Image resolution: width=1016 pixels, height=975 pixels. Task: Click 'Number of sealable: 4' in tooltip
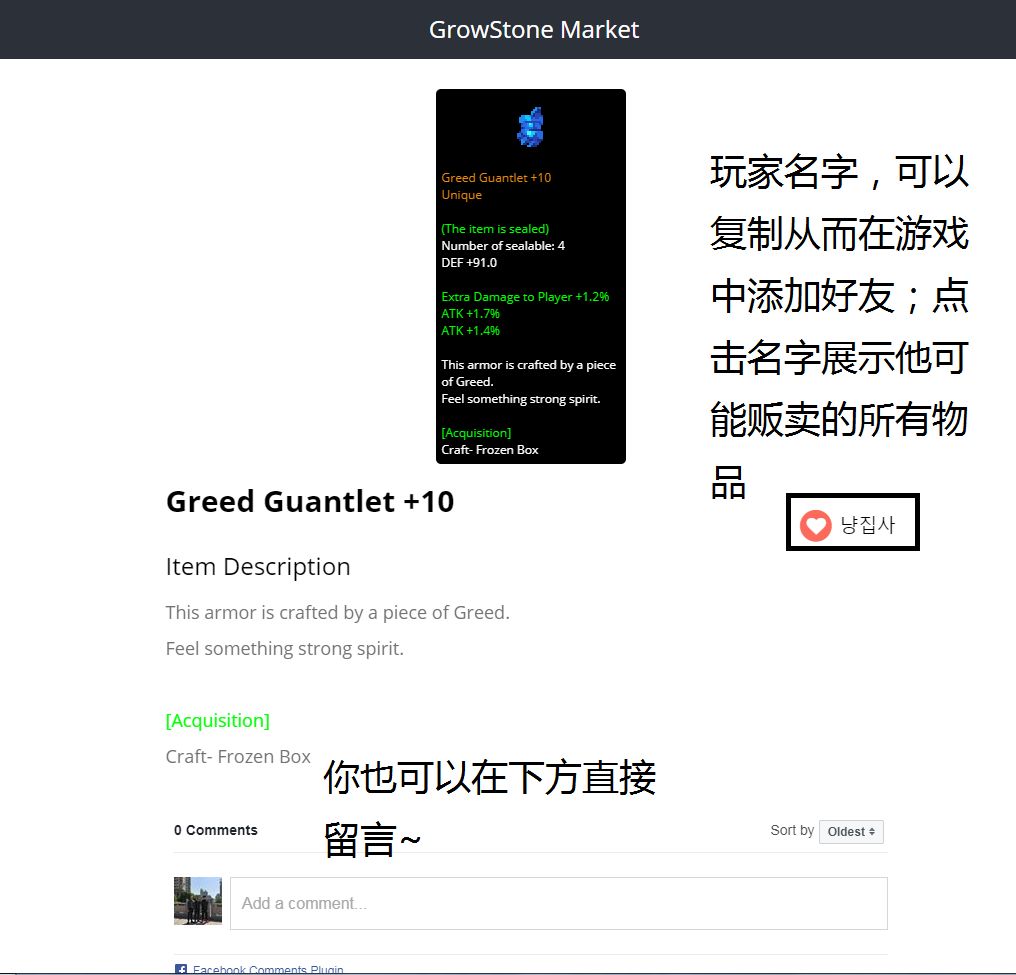click(503, 246)
